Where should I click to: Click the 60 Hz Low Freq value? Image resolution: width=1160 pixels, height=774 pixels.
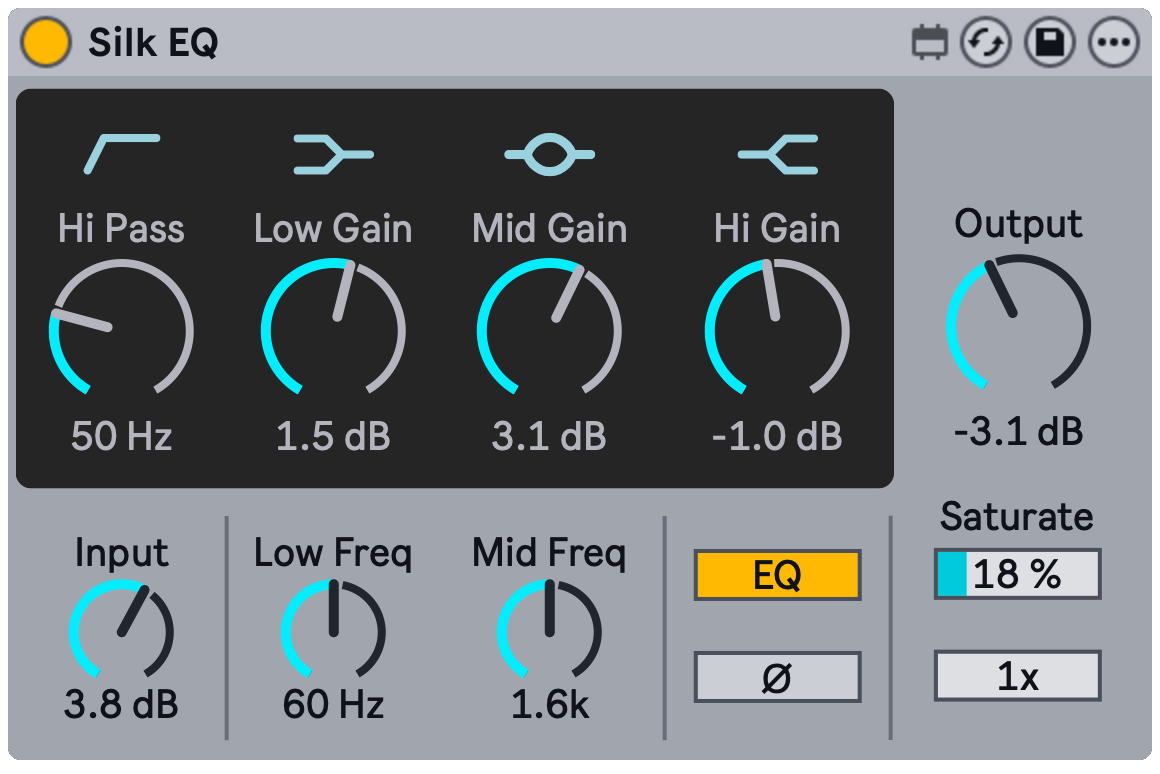point(334,704)
